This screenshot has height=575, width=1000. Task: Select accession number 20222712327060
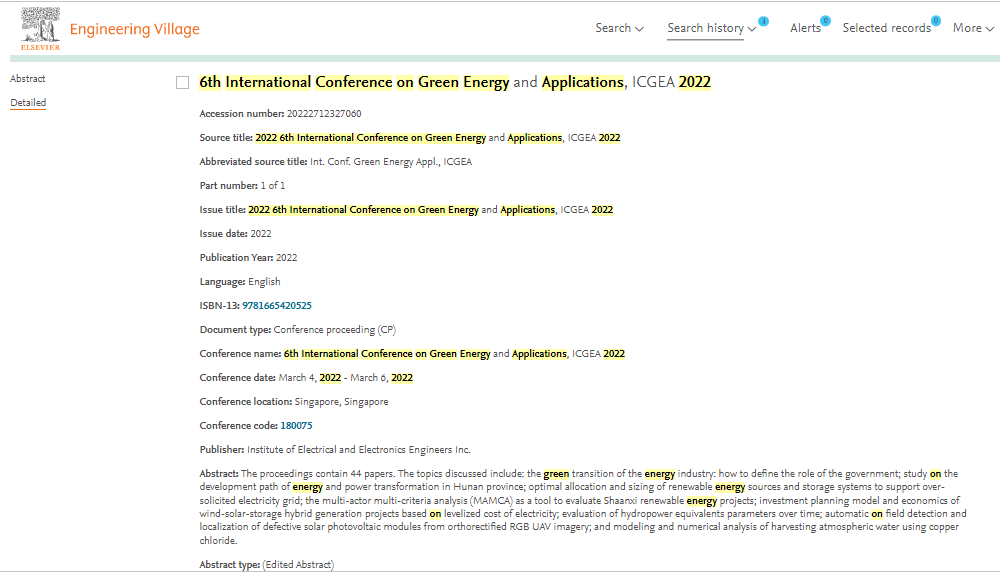tap(324, 113)
